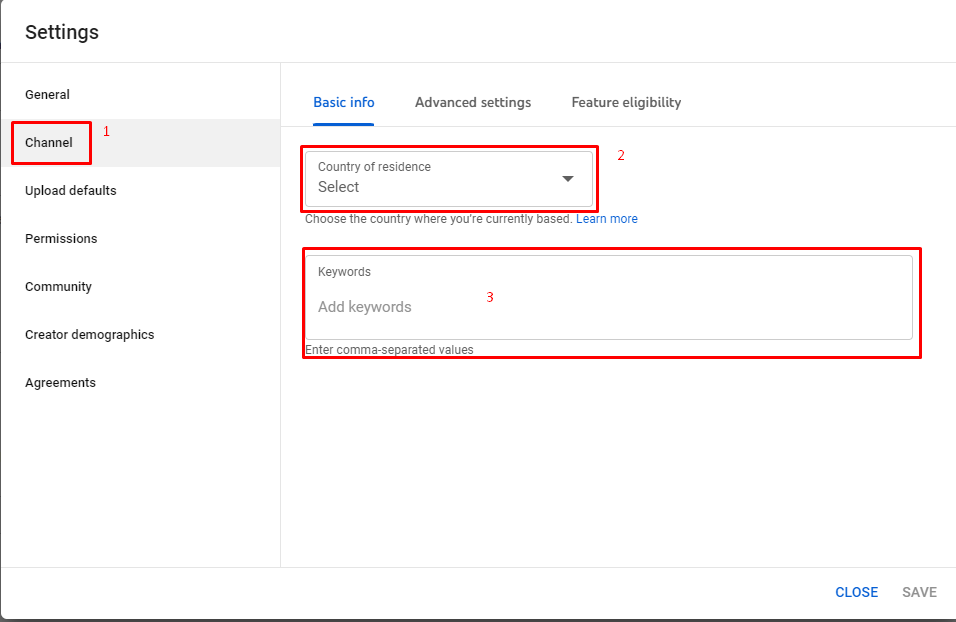This screenshot has height=622, width=956.
Task: Select Channel in the settings sidebar
Action: click(x=49, y=143)
